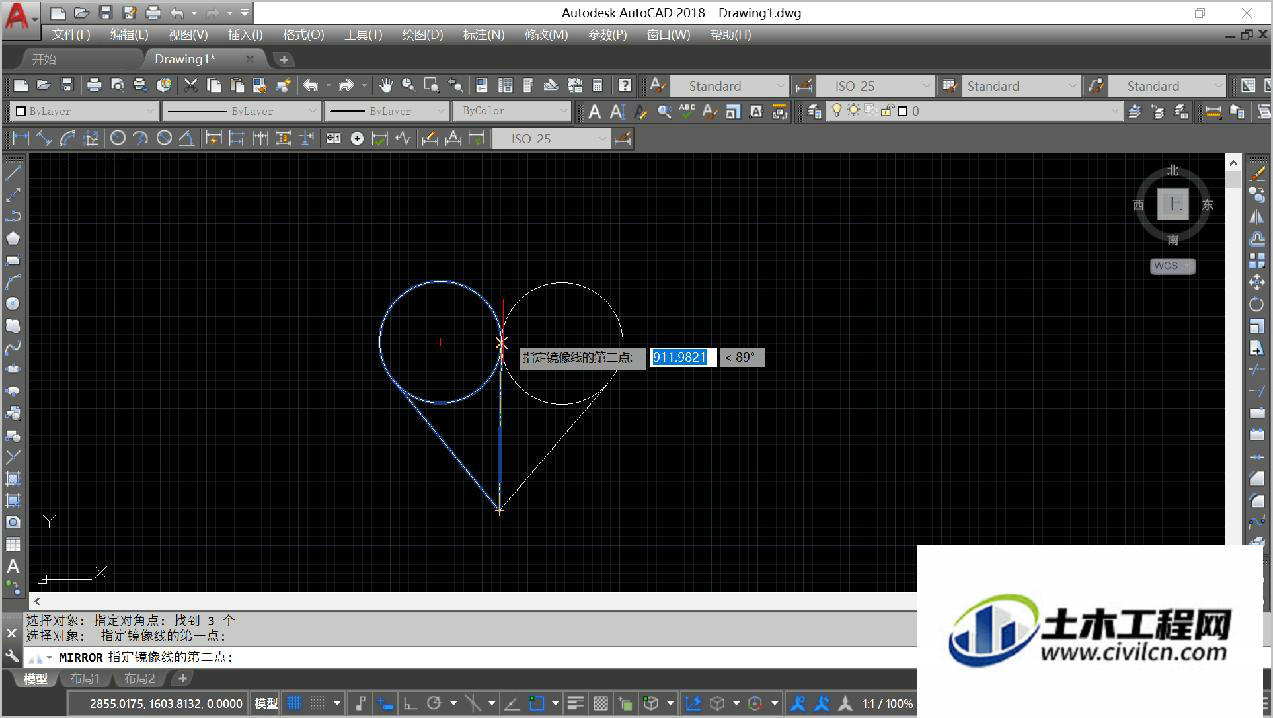Toggle the grid display in status bar
The height and width of the screenshot is (718, 1273).
[296, 703]
